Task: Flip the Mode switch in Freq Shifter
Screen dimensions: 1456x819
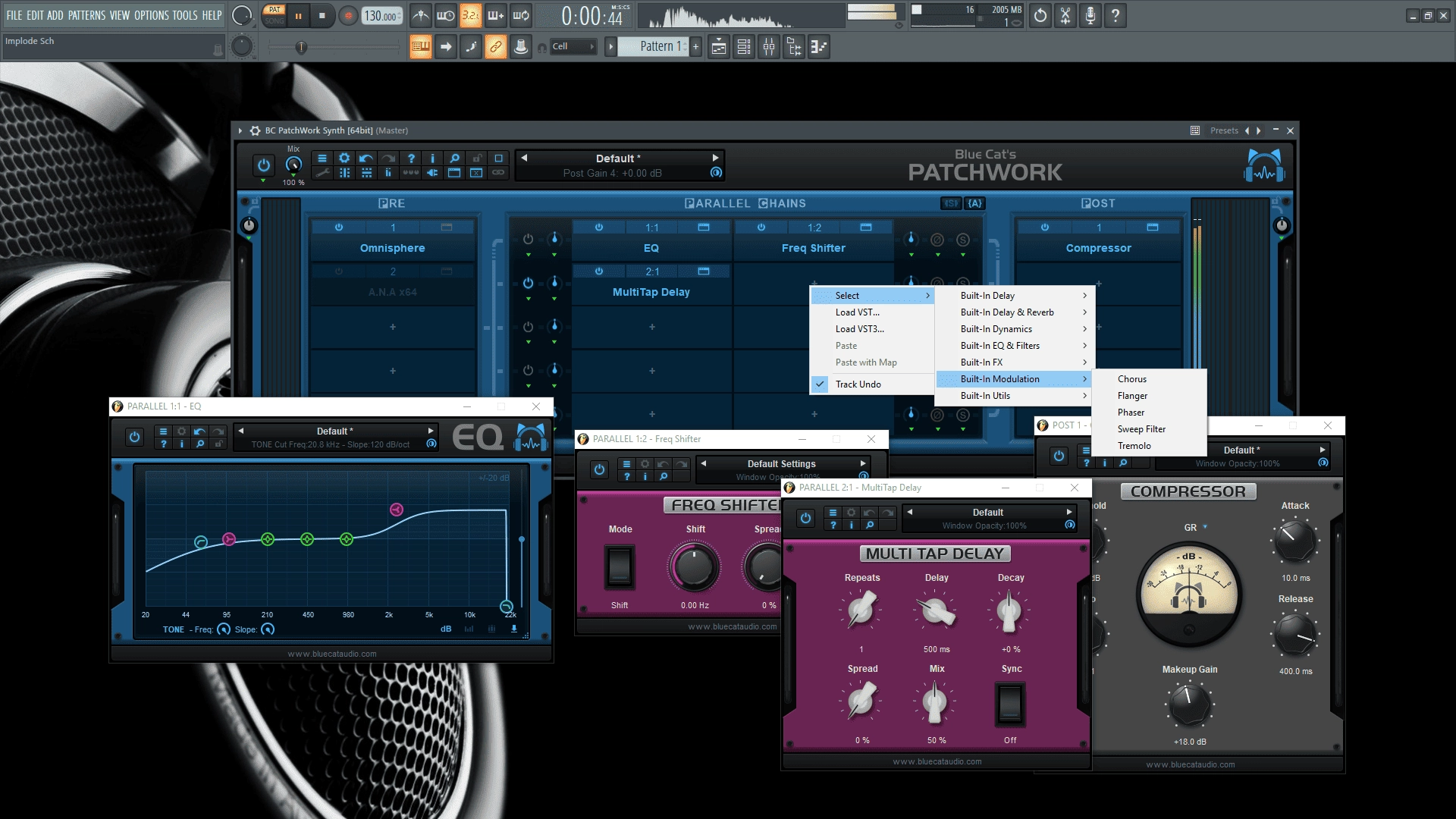Action: (x=619, y=566)
